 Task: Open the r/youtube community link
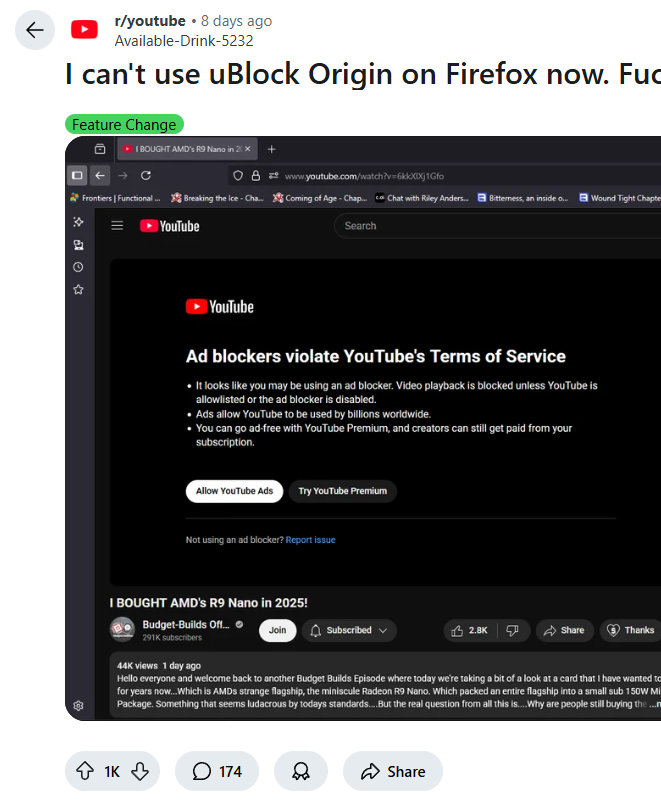pos(150,21)
